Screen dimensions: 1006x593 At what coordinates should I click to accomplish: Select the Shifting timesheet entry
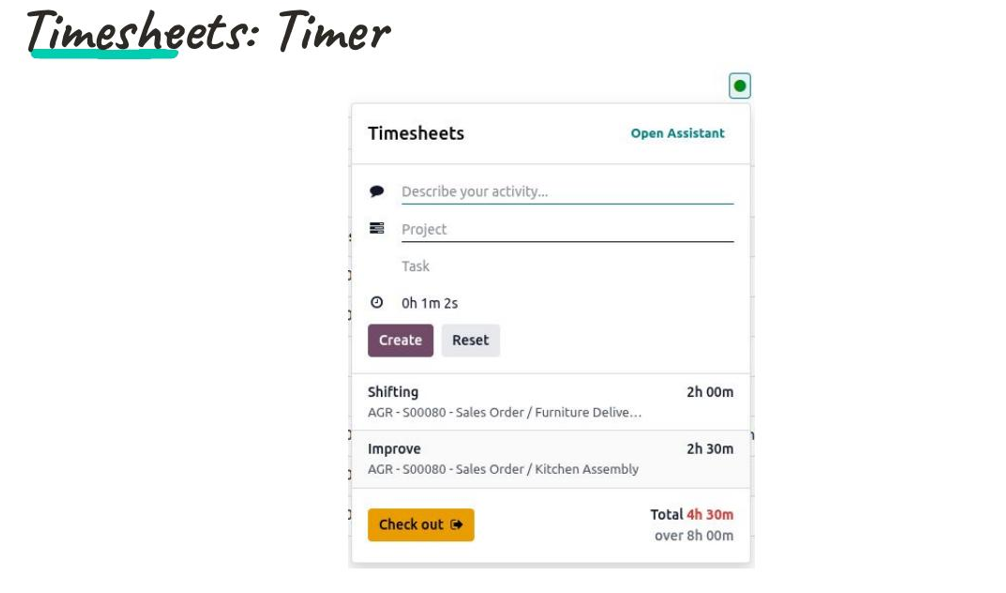393,392
